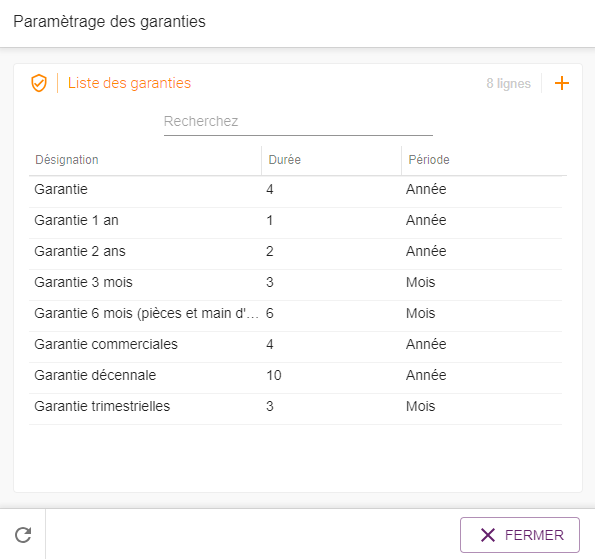Click the orange plus icon to add a warranty

[562, 83]
